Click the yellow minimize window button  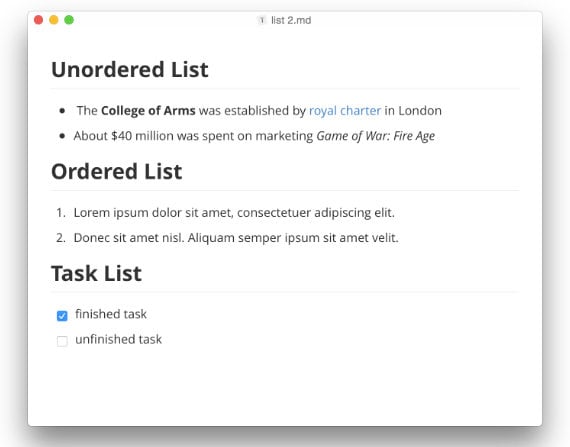(54, 20)
